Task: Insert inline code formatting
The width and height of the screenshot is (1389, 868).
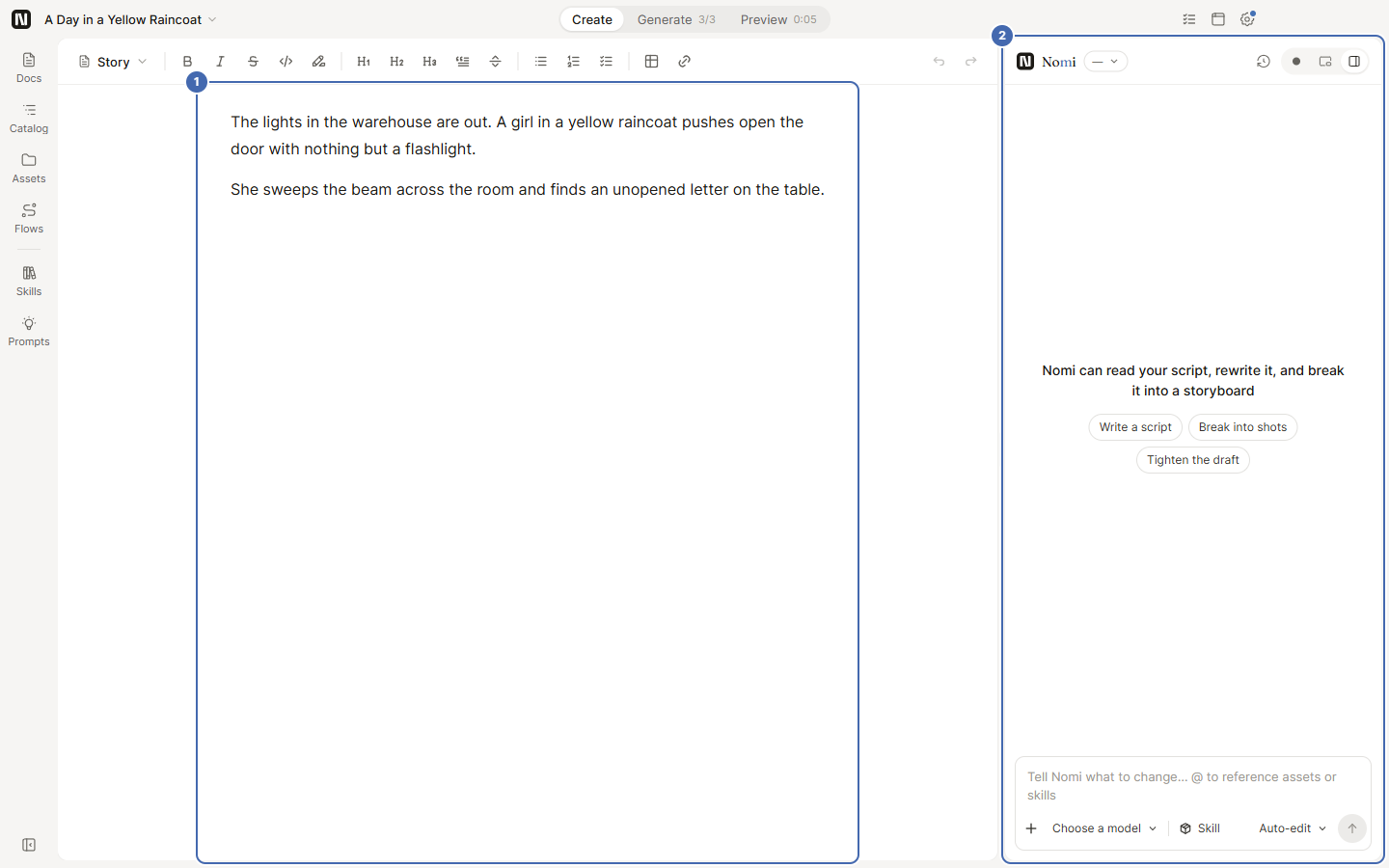Action: [x=286, y=62]
